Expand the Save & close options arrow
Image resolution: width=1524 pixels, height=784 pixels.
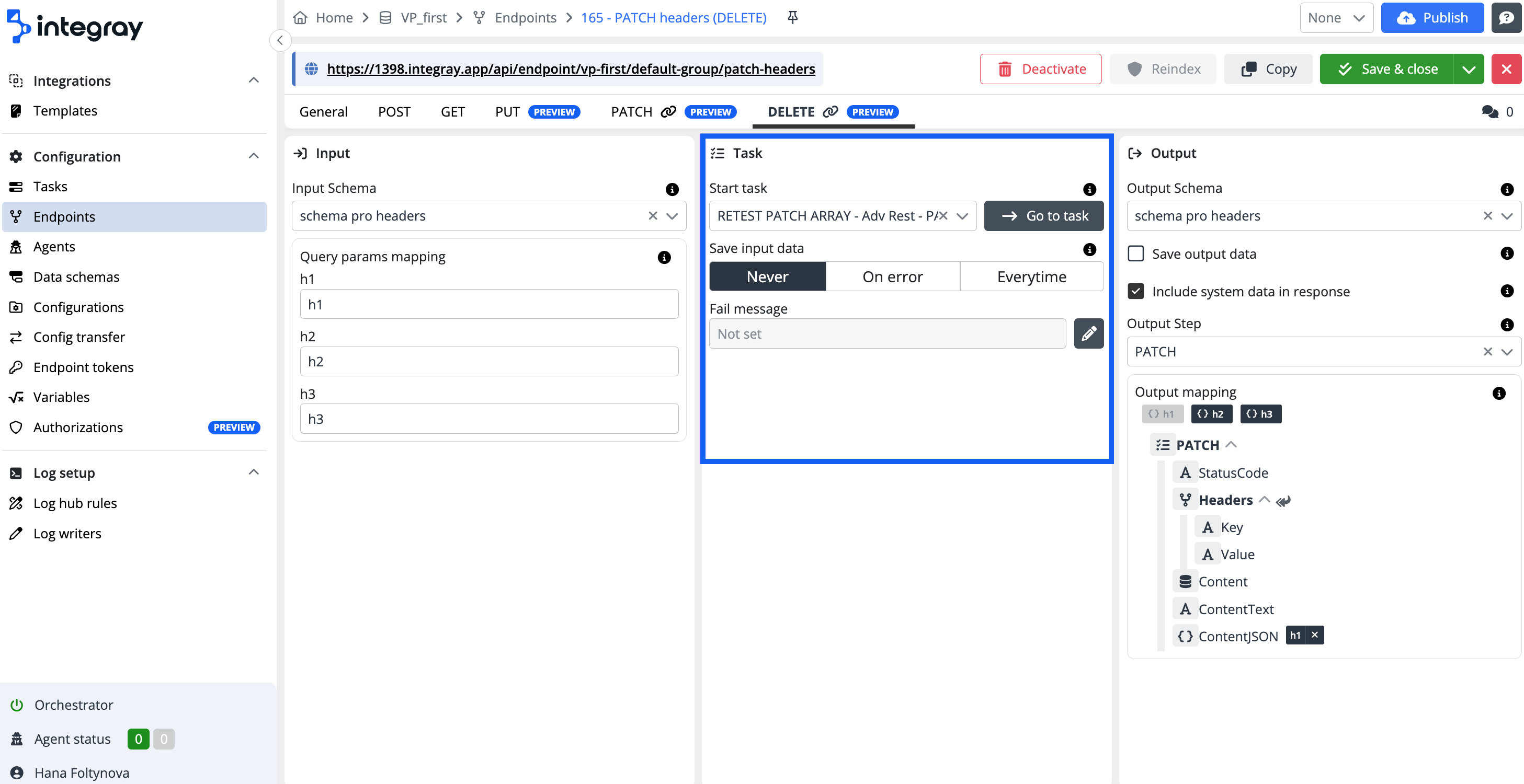1469,69
